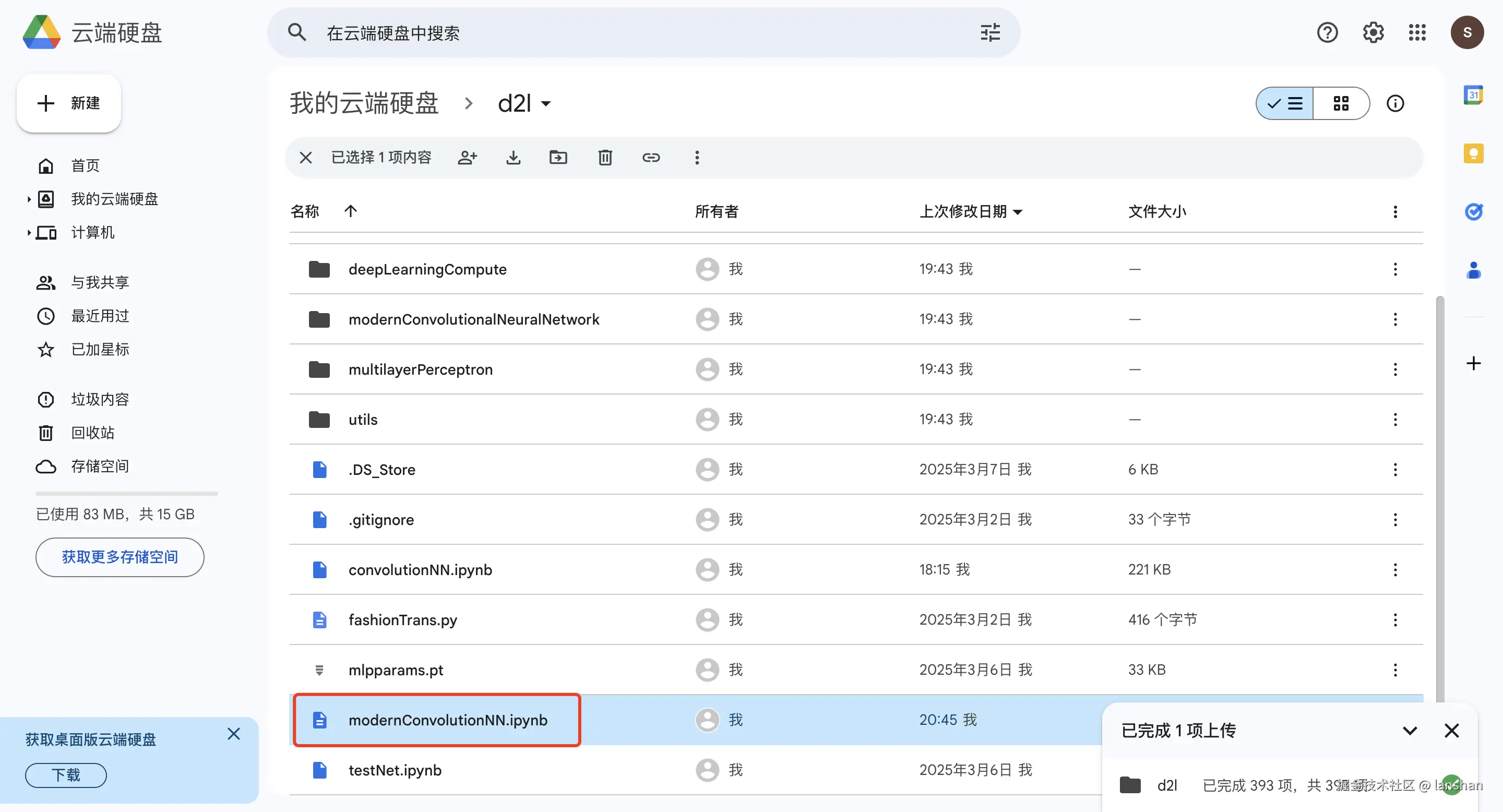Copy link using the link icon
Viewport: 1503px width, 812px height.
651,158
